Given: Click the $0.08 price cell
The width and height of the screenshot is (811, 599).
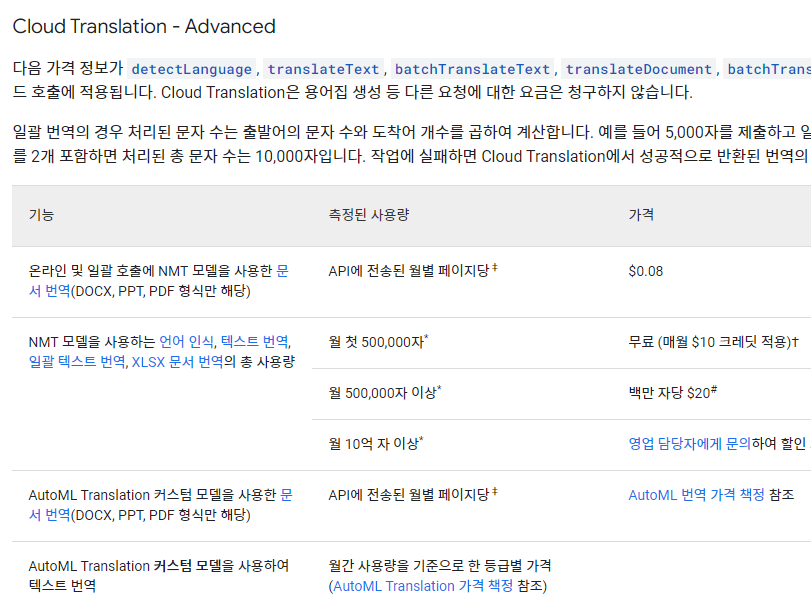Looking at the screenshot, I should pyautogui.click(x=645, y=271).
